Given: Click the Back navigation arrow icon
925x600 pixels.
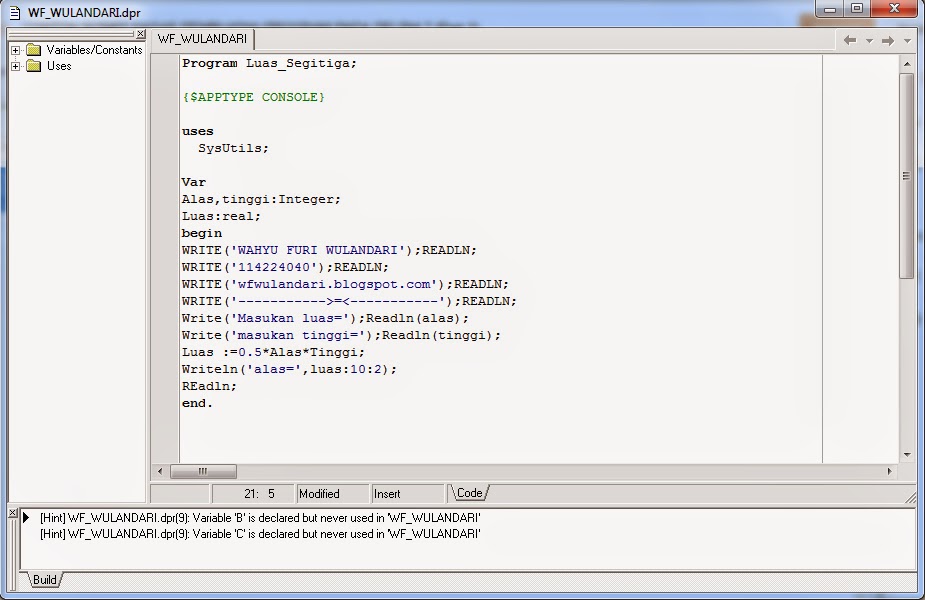Looking at the screenshot, I should pyautogui.click(x=850, y=40).
